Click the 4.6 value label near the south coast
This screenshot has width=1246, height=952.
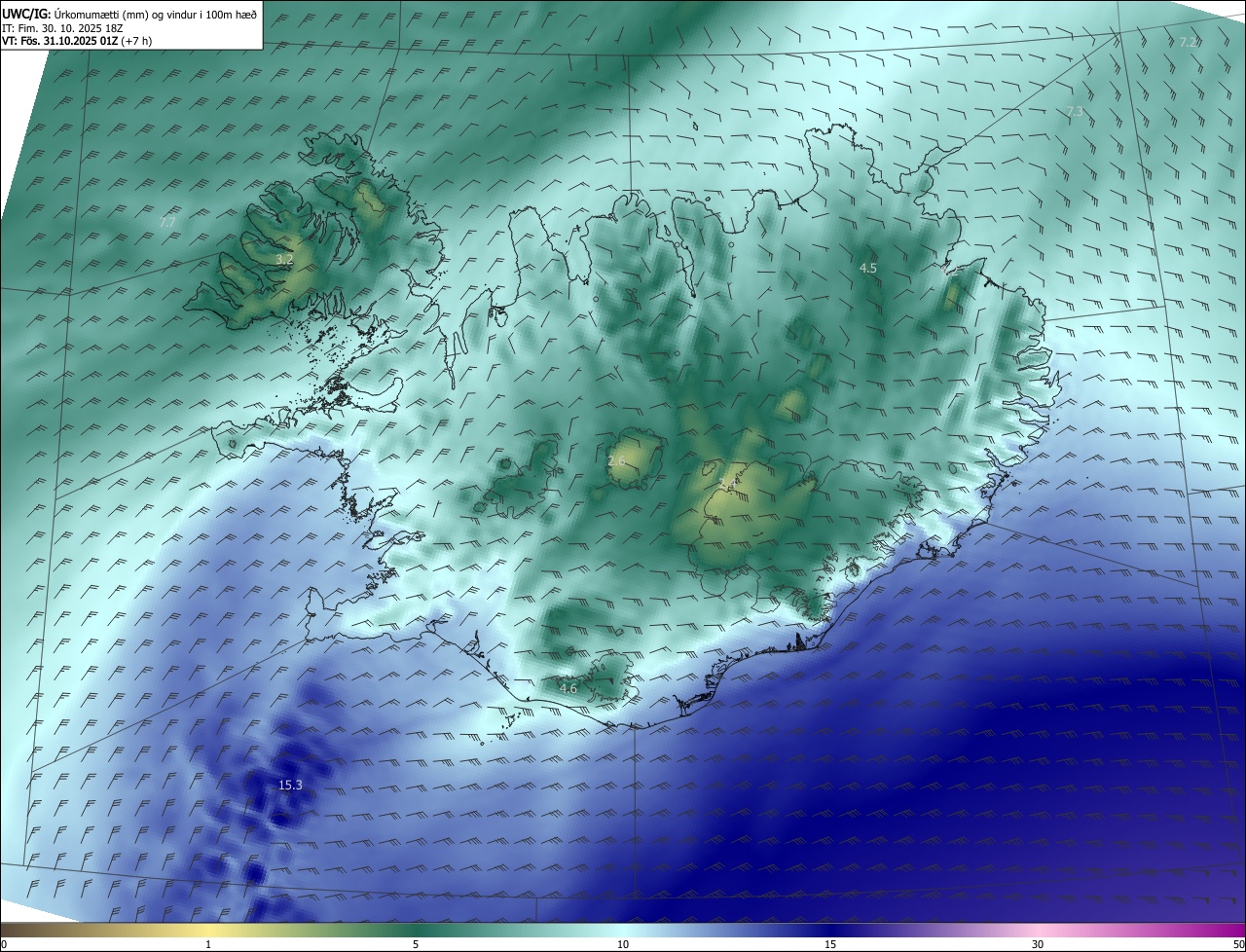(x=568, y=688)
